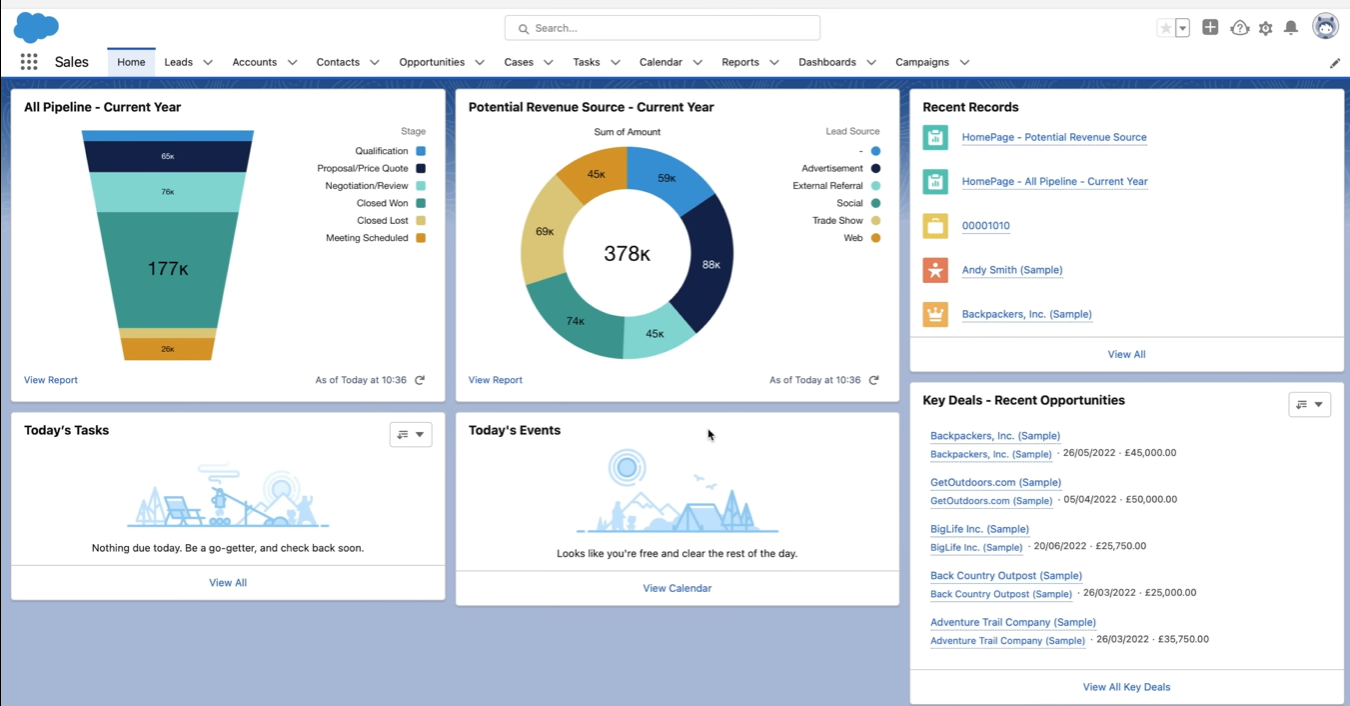Click View Calendar under Today's Events

click(x=677, y=588)
